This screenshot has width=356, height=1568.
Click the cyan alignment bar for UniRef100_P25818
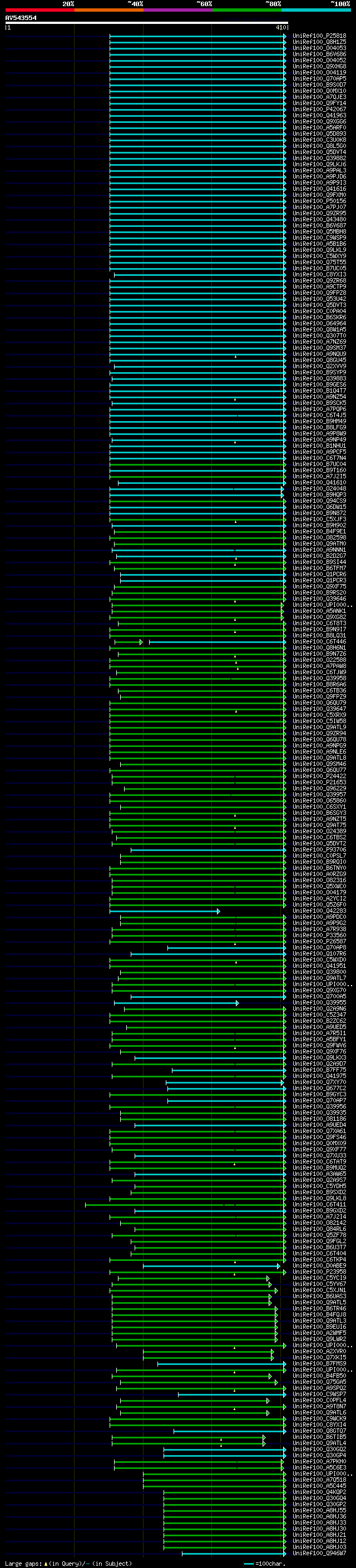[x=198, y=36]
